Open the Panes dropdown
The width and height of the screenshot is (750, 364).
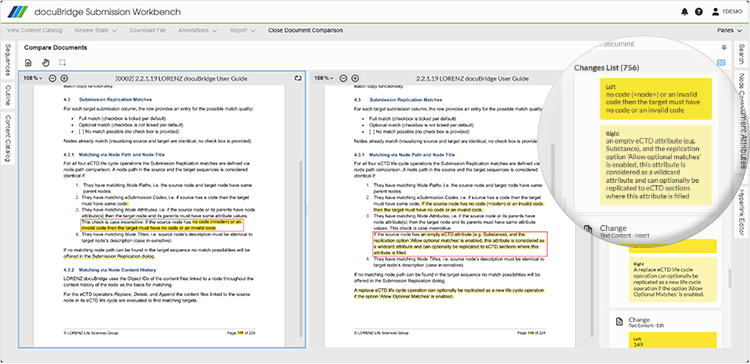(x=728, y=30)
